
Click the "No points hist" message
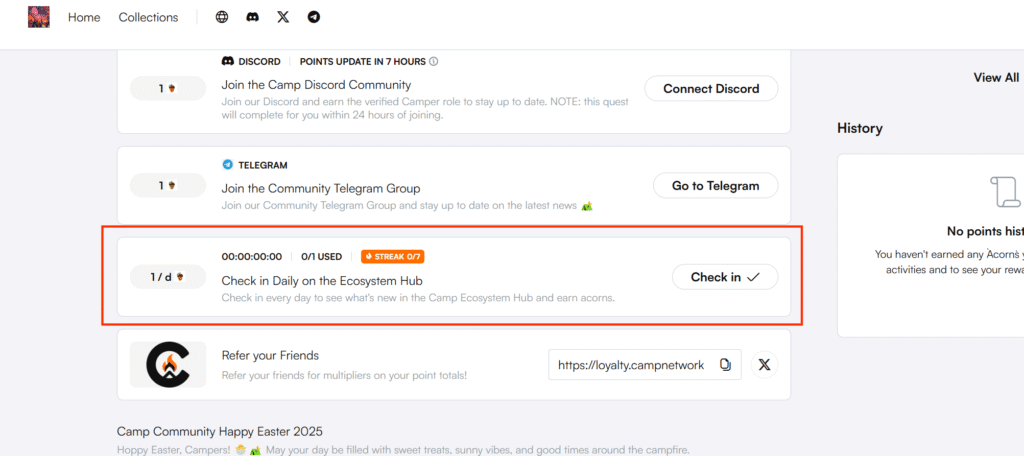[985, 231]
